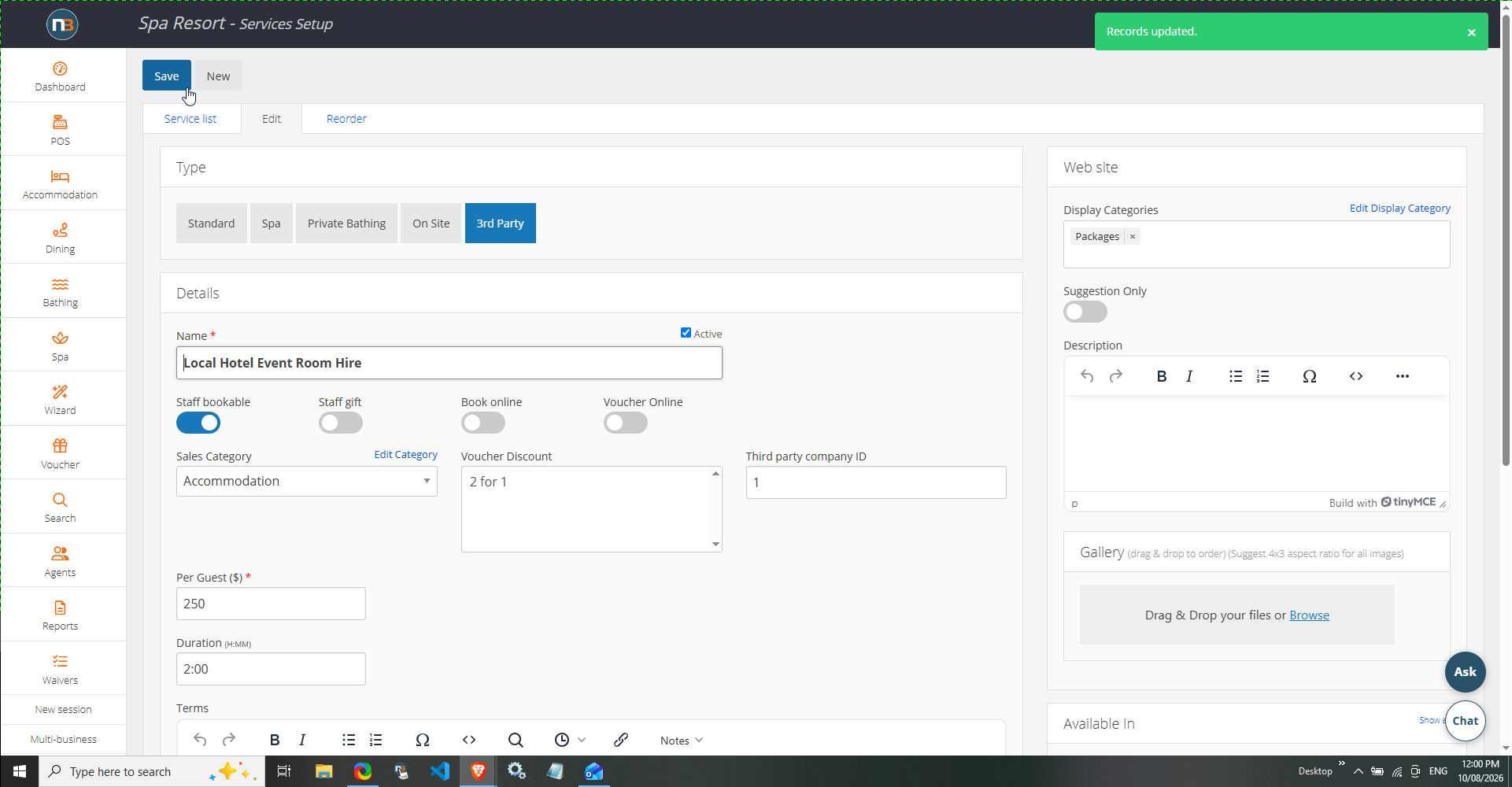1512x787 pixels.
Task: Show more tools in Description editor
Action: pyautogui.click(x=1403, y=376)
